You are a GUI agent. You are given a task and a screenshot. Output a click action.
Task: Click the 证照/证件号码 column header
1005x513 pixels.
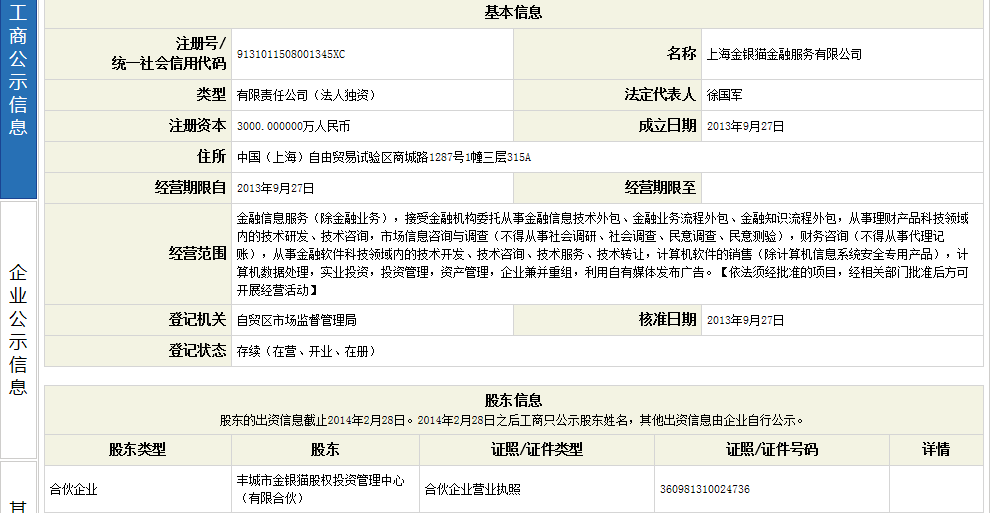(x=772, y=450)
